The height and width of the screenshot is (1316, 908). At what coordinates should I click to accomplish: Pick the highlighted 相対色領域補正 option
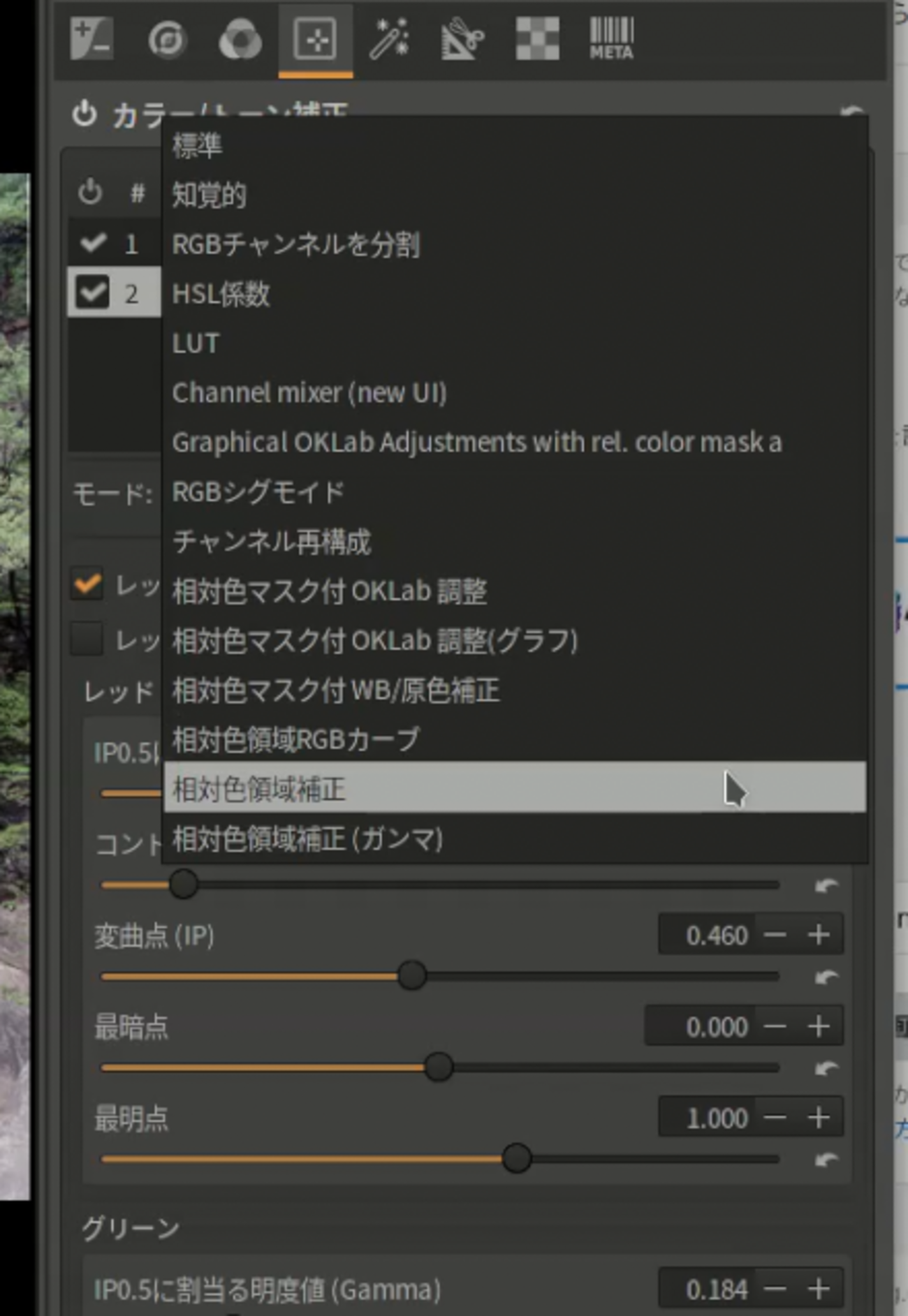[x=259, y=789]
